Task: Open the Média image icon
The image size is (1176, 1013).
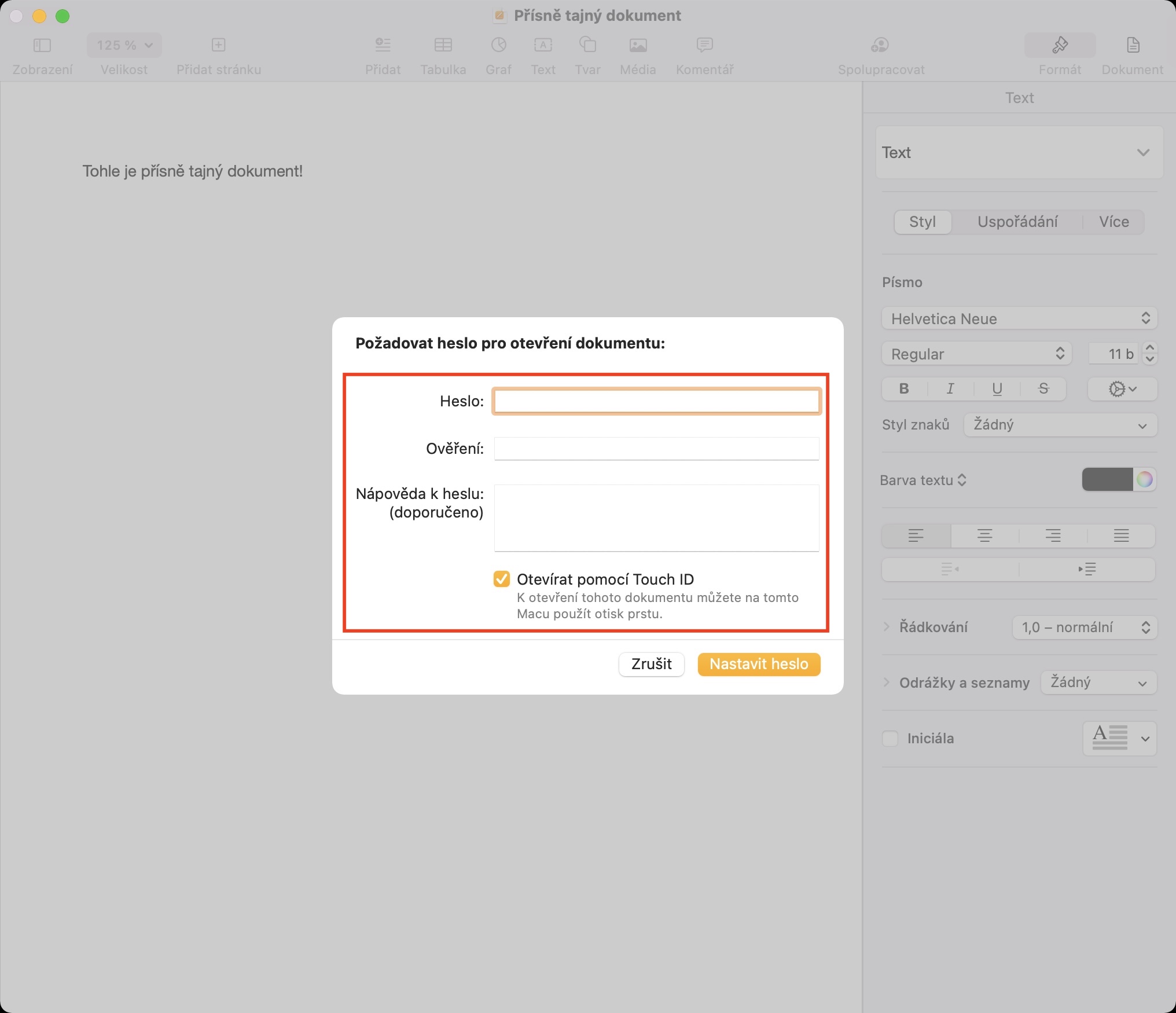Action: [x=638, y=45]
